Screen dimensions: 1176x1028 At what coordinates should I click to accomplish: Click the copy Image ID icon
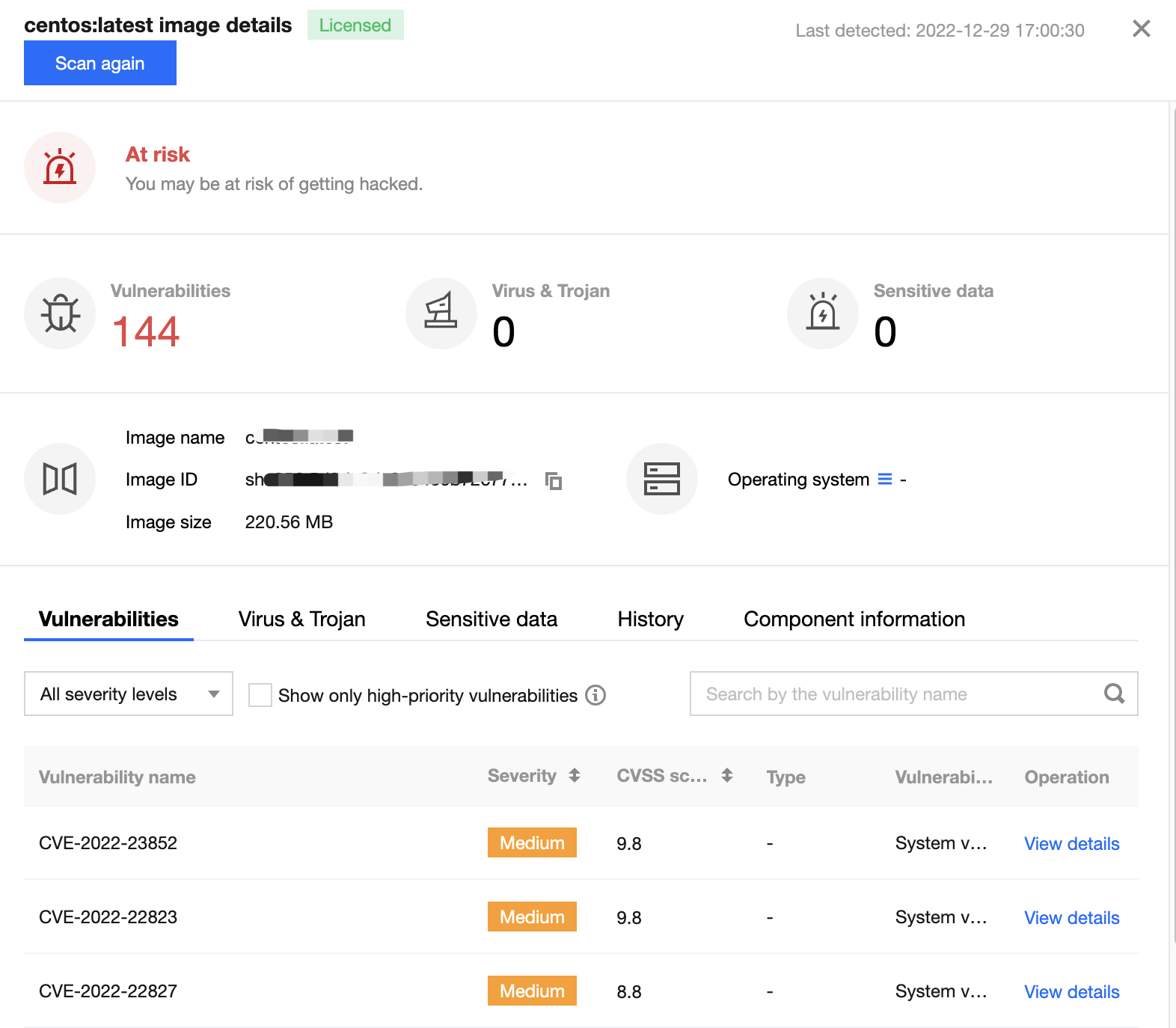tap(554, 481)
